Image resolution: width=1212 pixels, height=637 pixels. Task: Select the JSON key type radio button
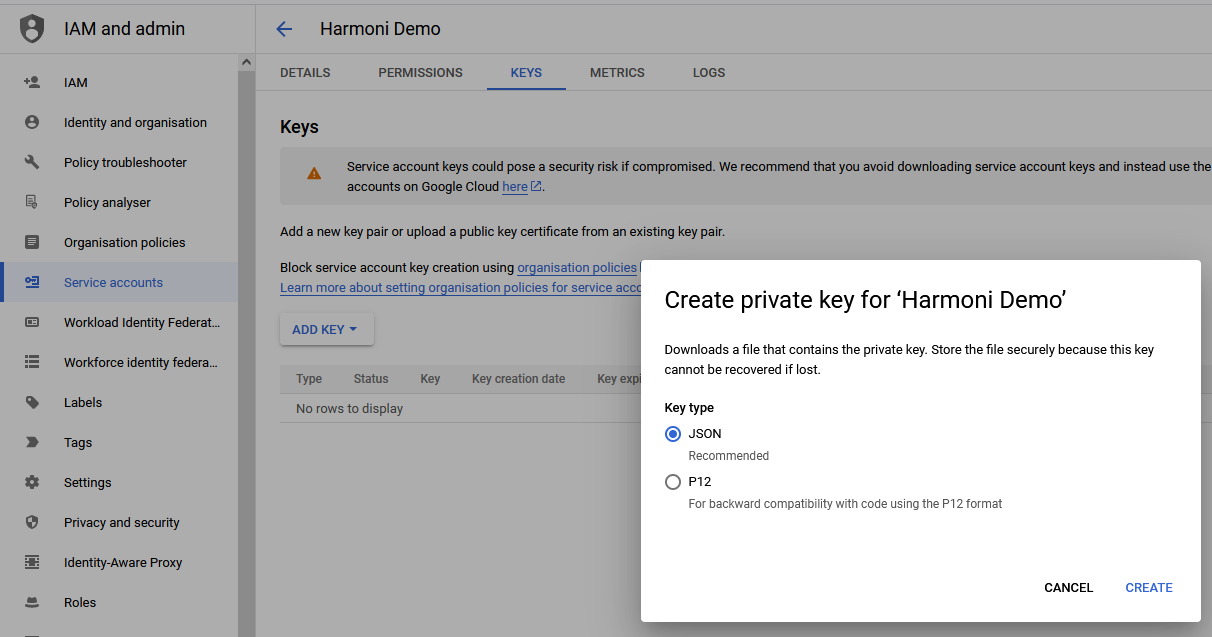point(673,434)
